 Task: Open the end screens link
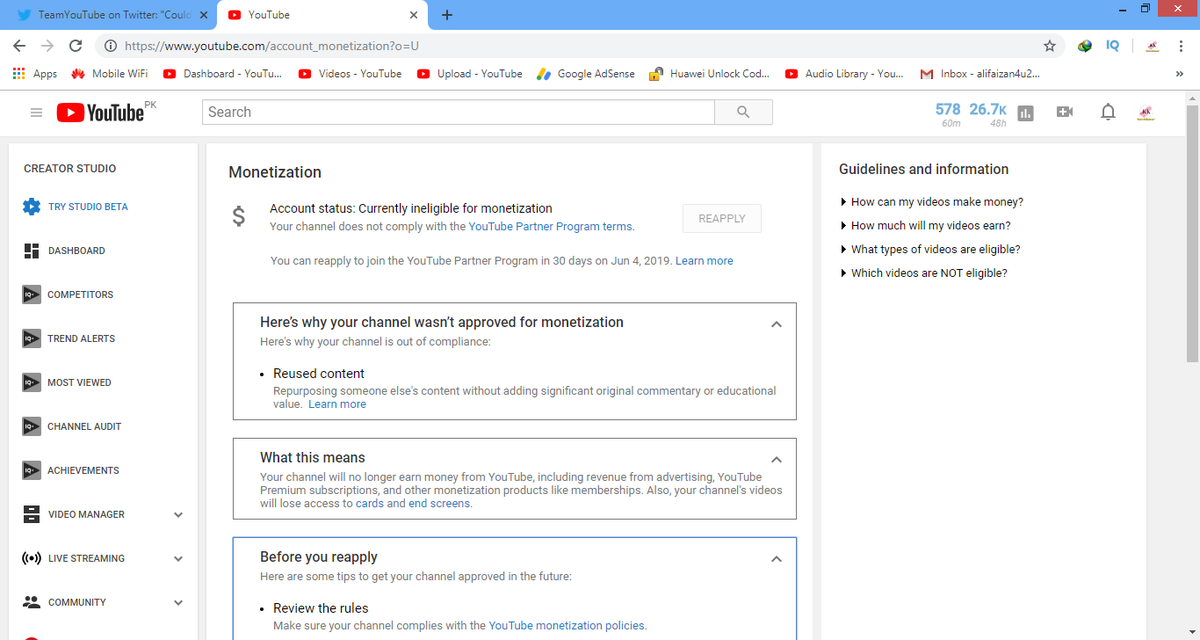pos(439,503)
